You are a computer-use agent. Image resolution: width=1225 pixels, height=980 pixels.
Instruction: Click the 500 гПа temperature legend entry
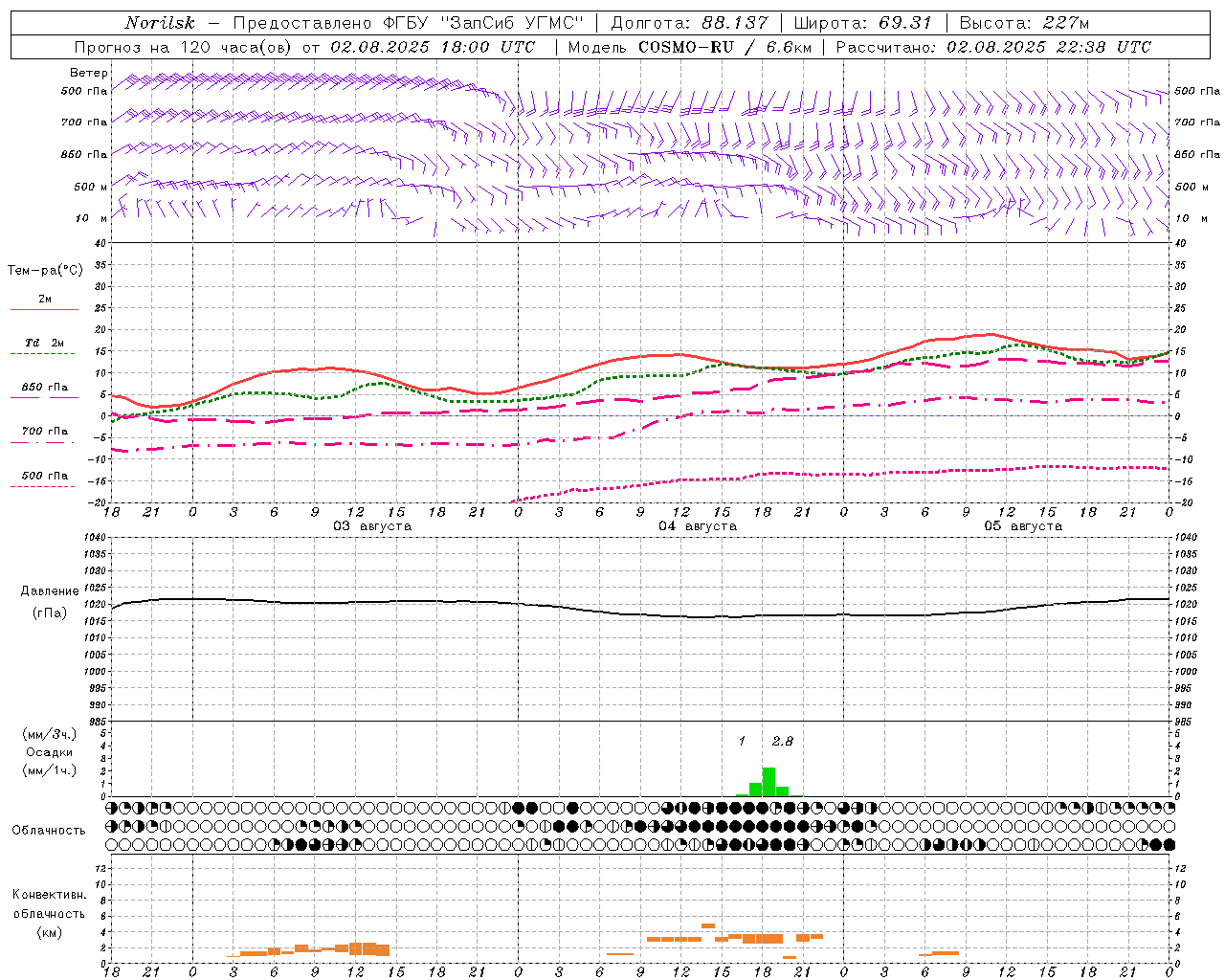pos(44,476)
